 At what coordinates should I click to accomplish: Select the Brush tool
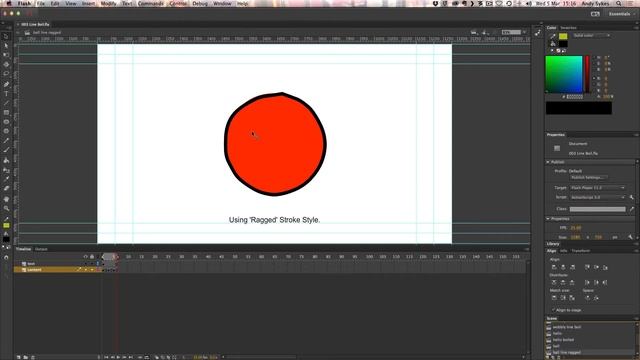coord(6,150)
